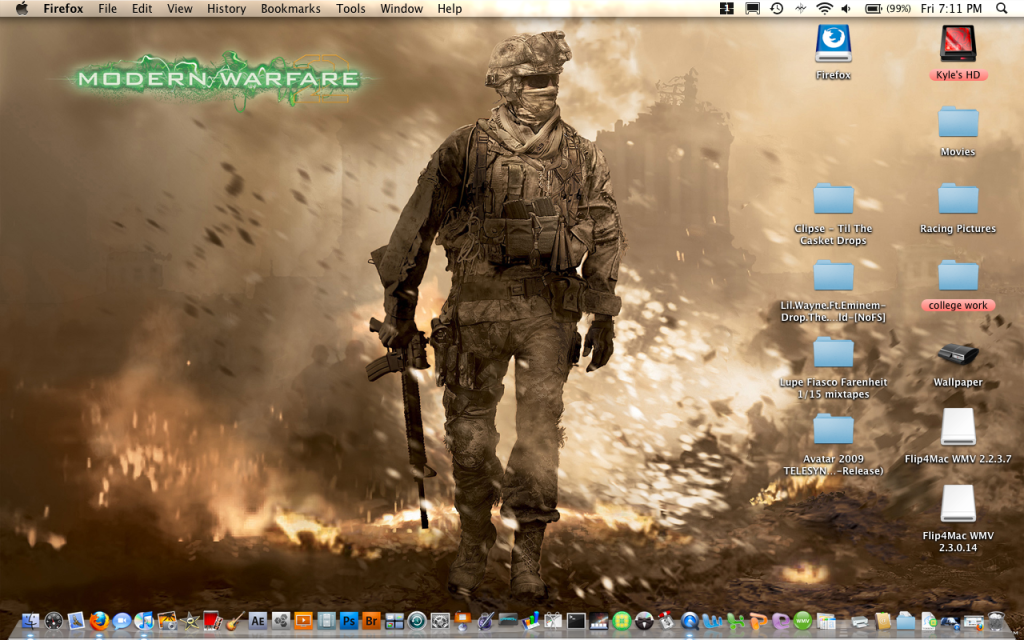Open the Trash in the Dock

pyautogui.click(x=996, y=620)
